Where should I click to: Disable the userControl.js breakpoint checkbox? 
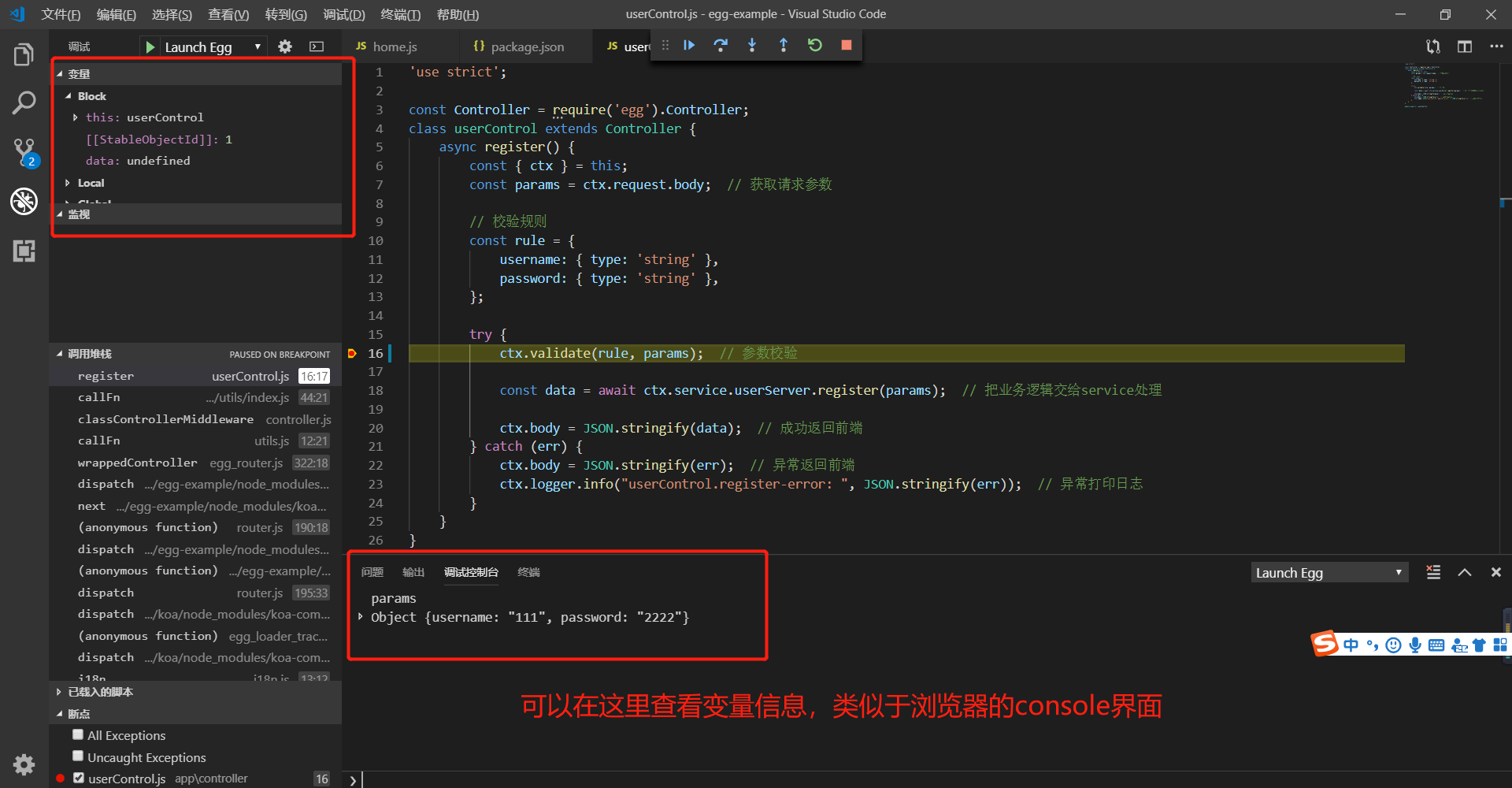(79, 778)
